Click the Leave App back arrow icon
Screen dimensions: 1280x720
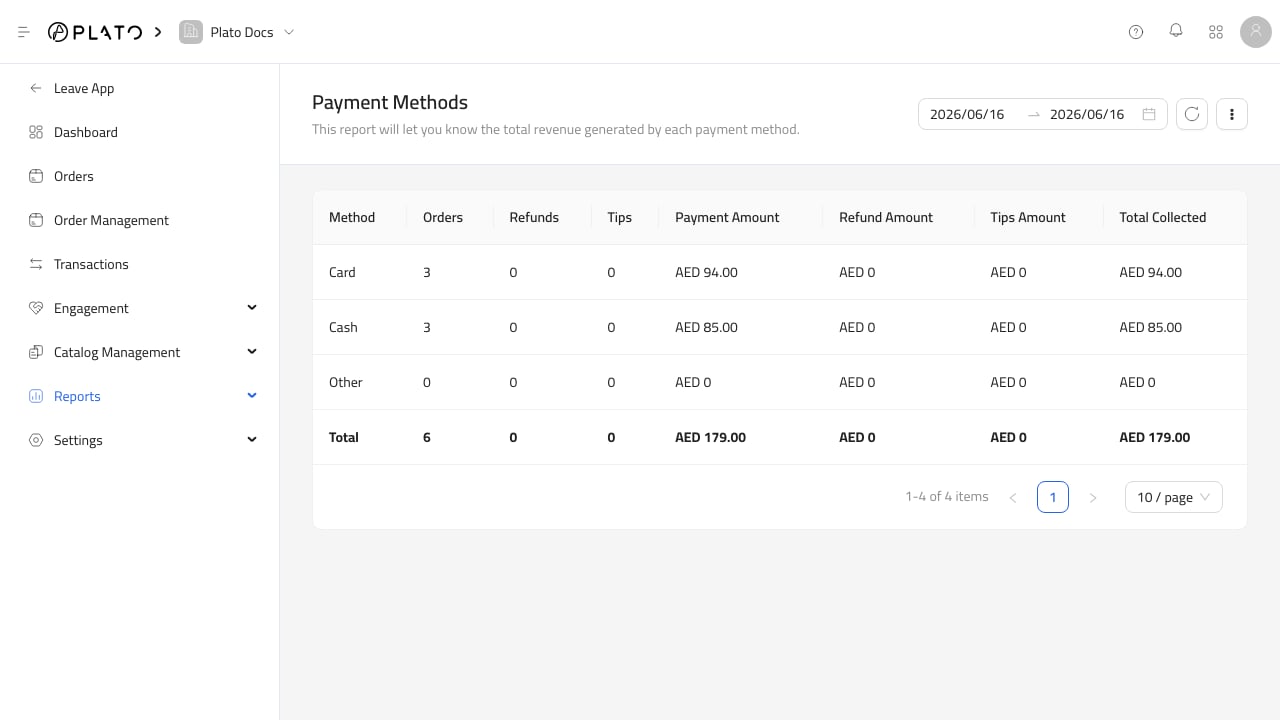(36, 88)
